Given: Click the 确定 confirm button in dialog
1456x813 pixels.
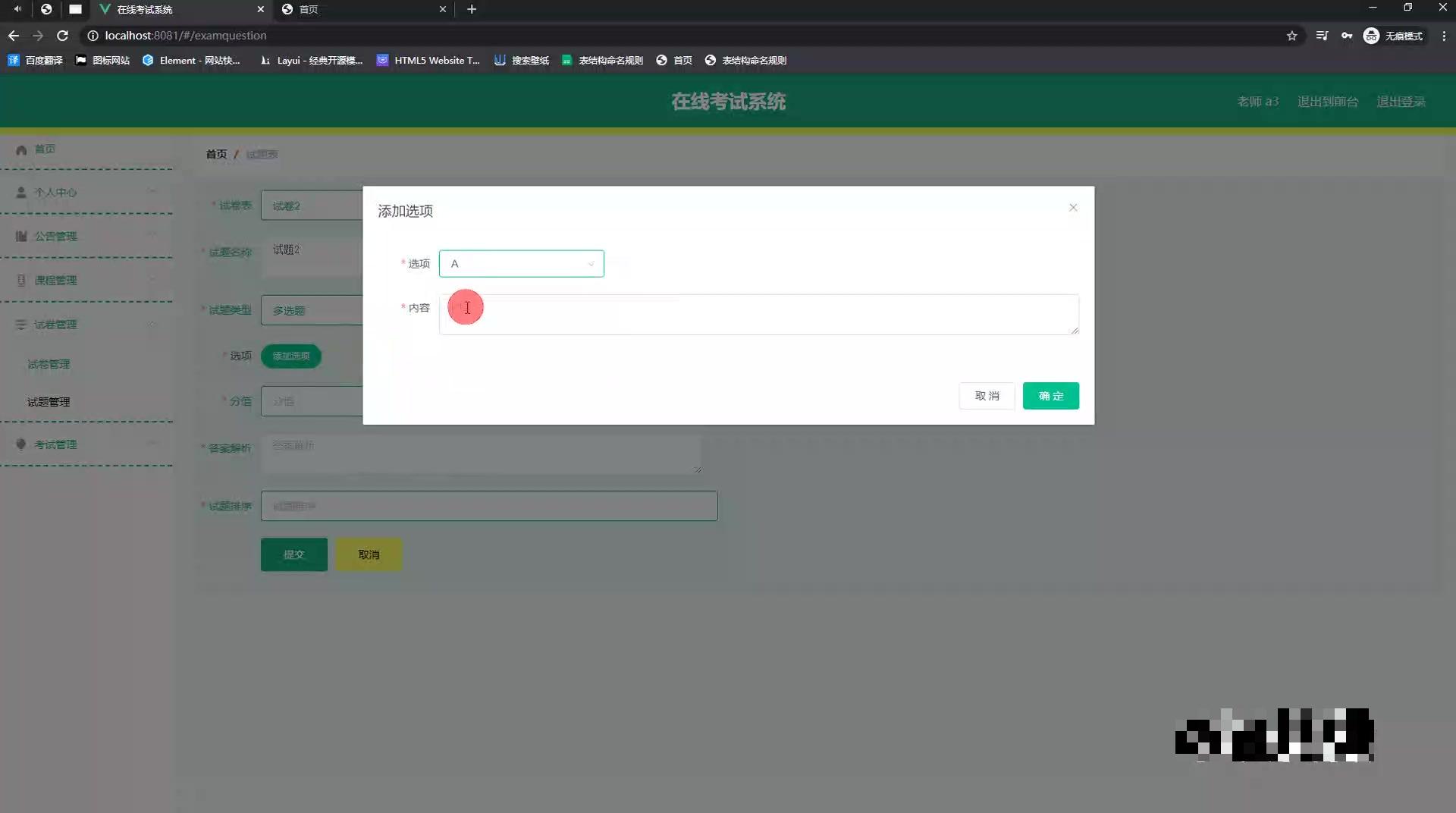Looking at the screenshot, I should pos(1050,395).
